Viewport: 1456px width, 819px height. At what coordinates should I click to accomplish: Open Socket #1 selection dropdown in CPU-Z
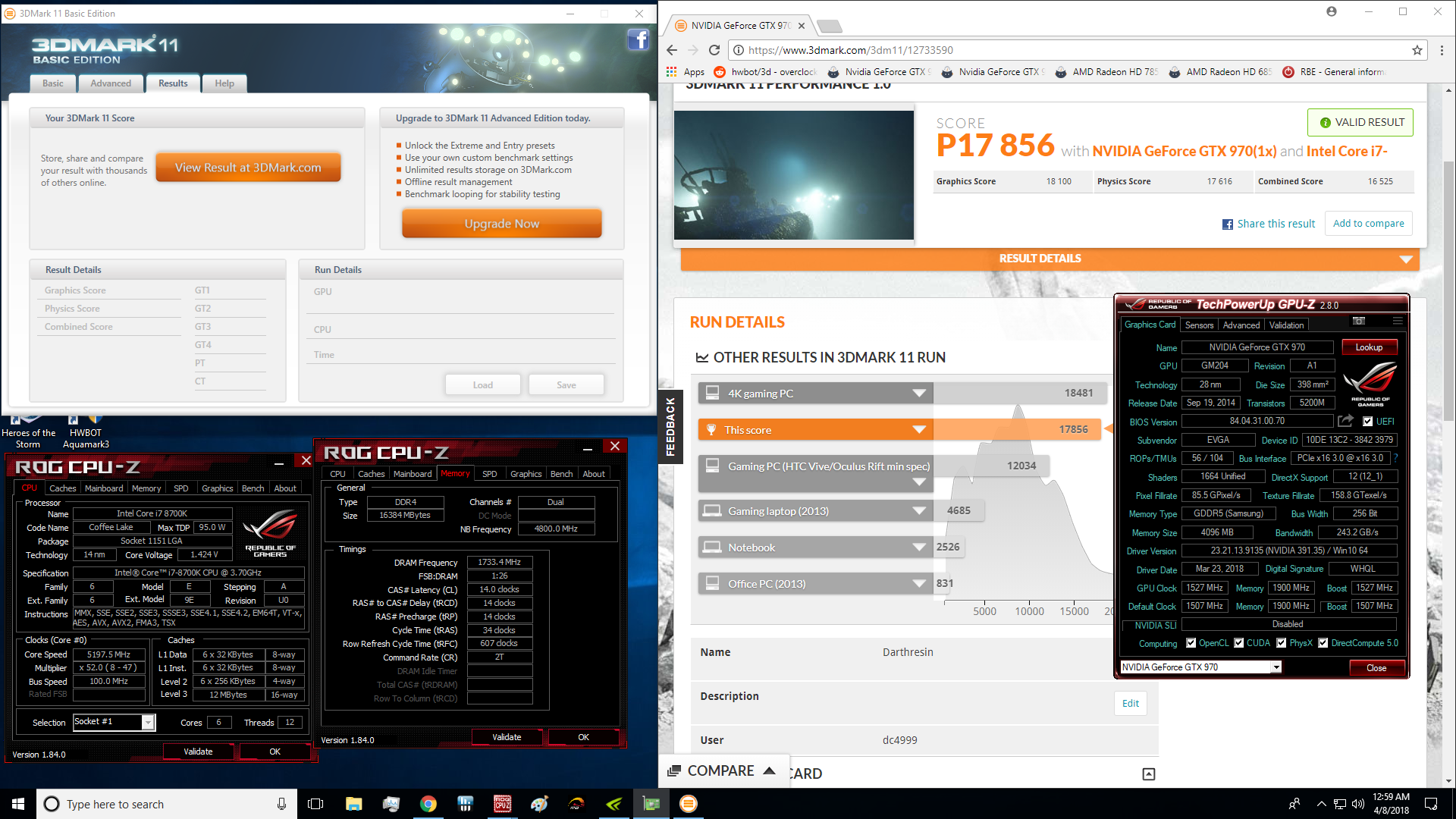tap(148, 722)
